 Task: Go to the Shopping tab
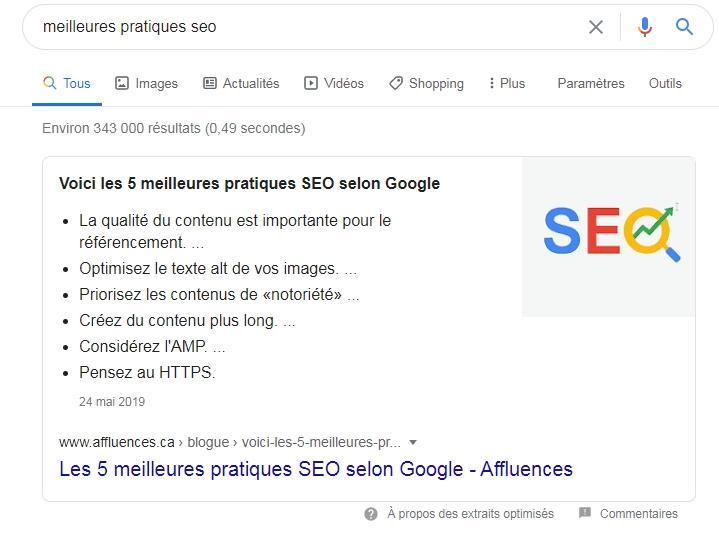click(426, 83)
